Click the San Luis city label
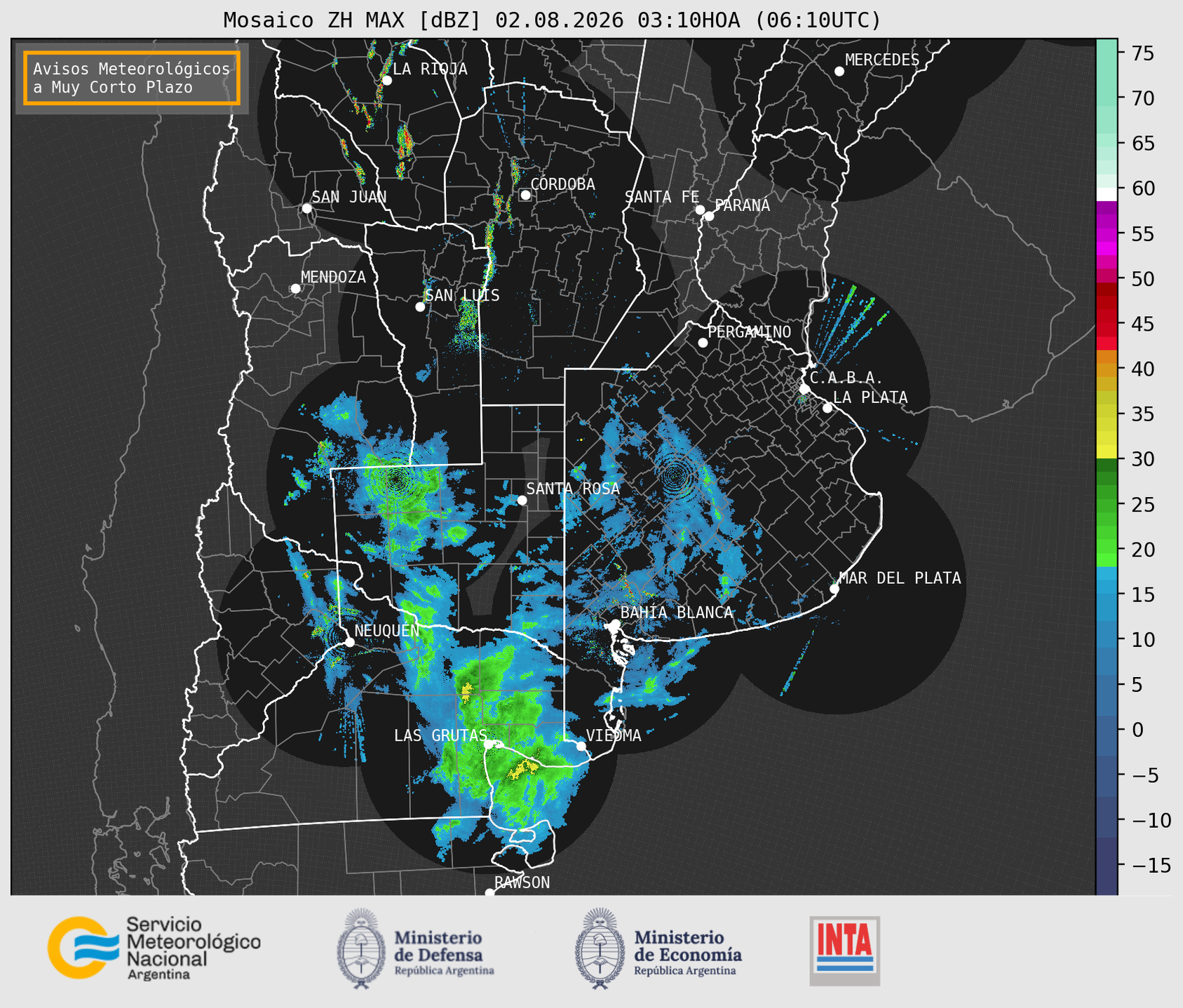 point(462,295)
